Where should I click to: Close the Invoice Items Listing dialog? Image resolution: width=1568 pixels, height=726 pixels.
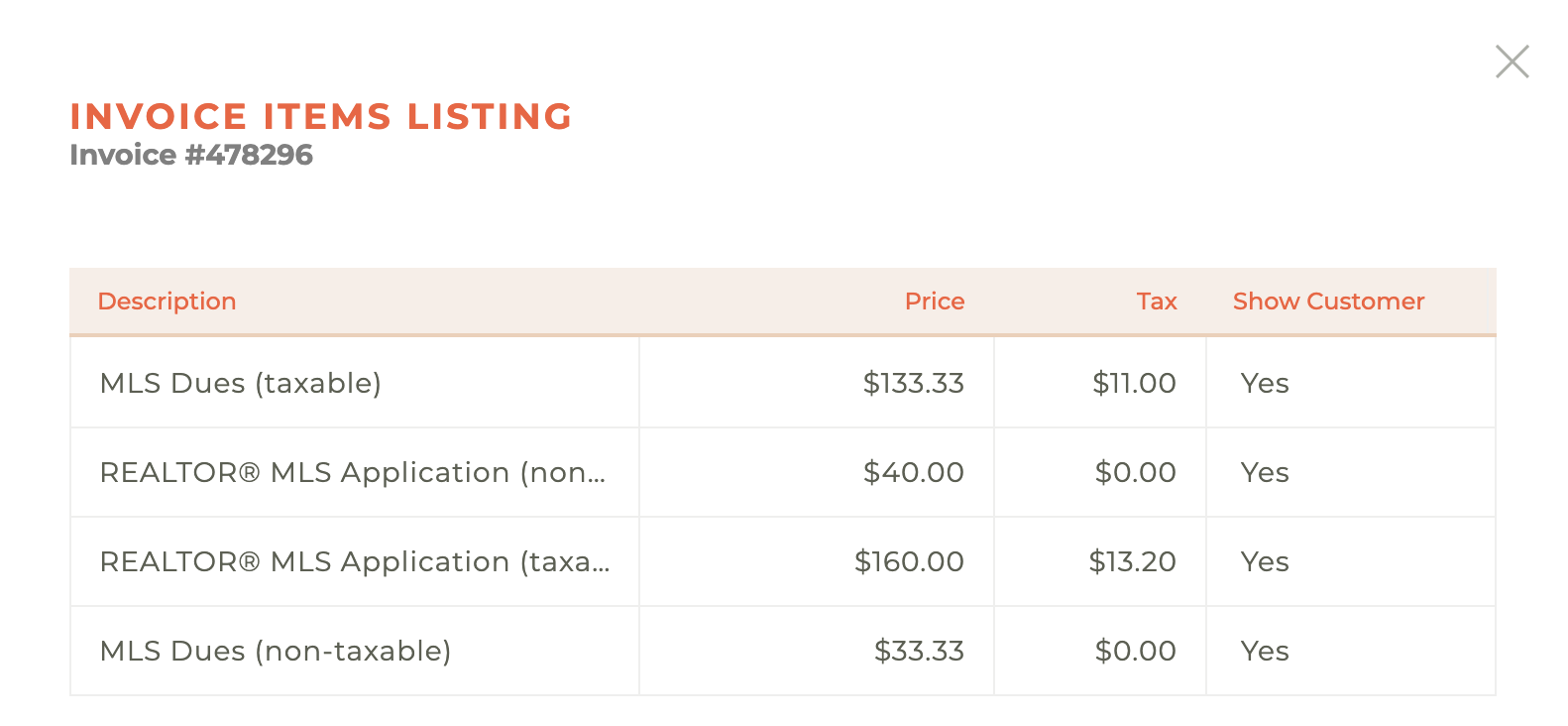coord(1512,61)
